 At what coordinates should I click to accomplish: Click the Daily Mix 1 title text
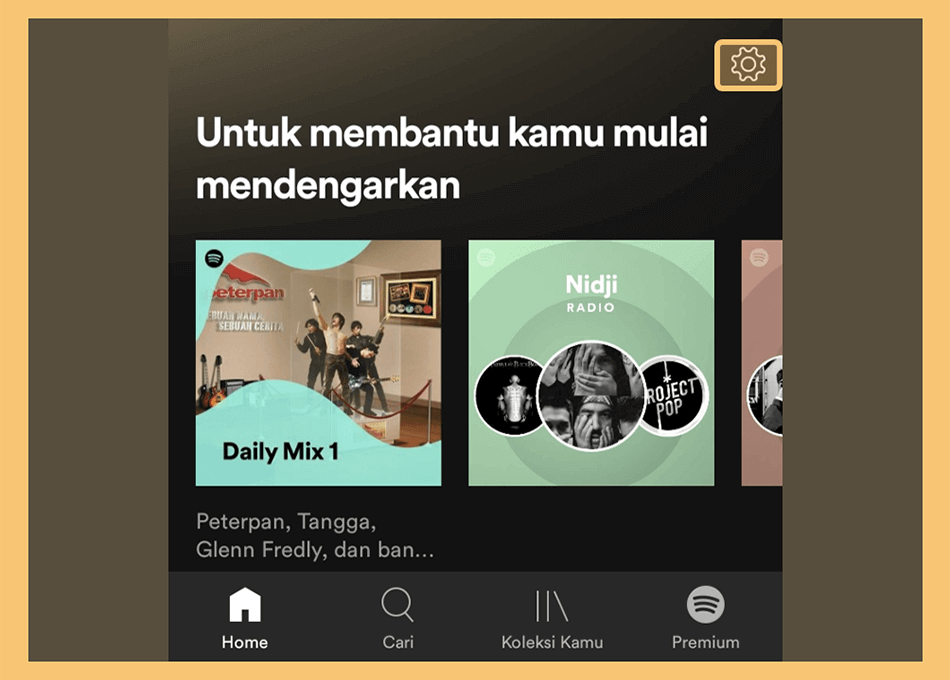[280, 452]
